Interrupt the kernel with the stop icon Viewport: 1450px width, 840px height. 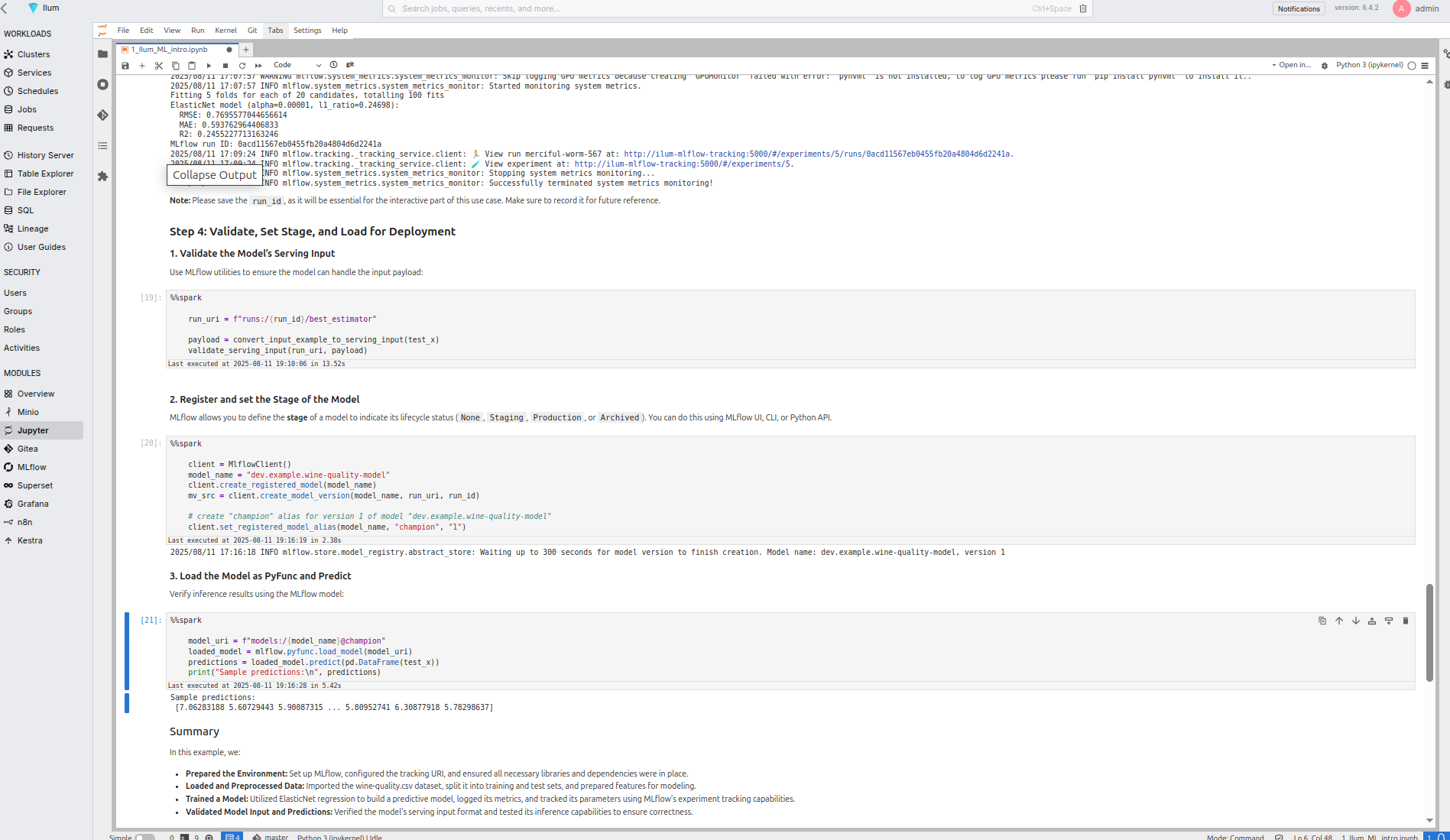pyautogui.click(x=225, y=66)
